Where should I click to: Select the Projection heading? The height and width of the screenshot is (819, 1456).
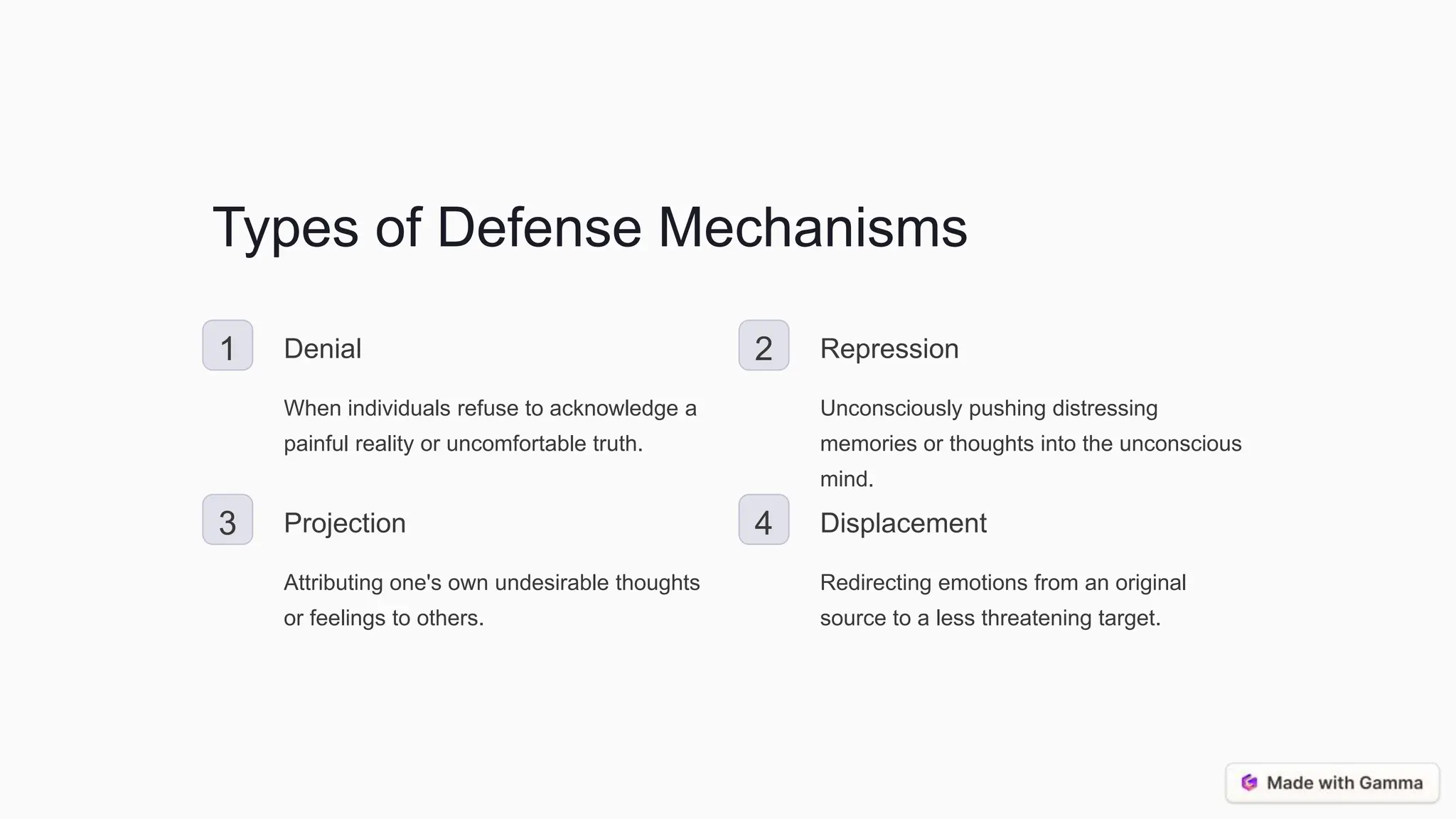344,523
